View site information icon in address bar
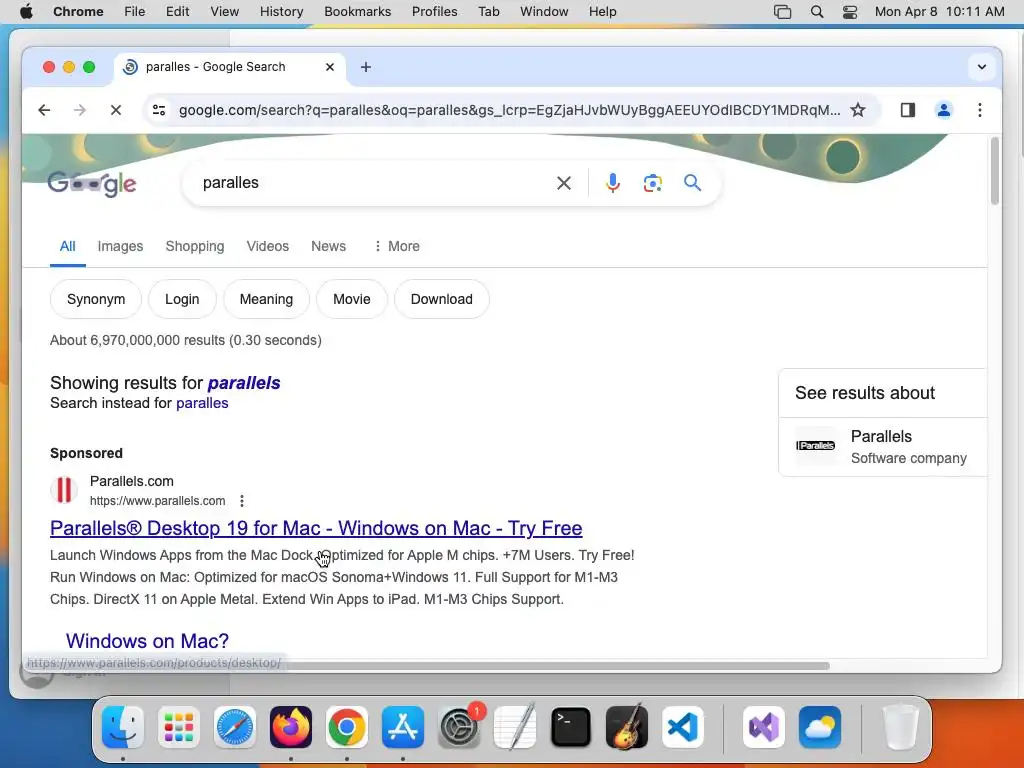Viewport: 1024px width, 768px height. (159, 110)
